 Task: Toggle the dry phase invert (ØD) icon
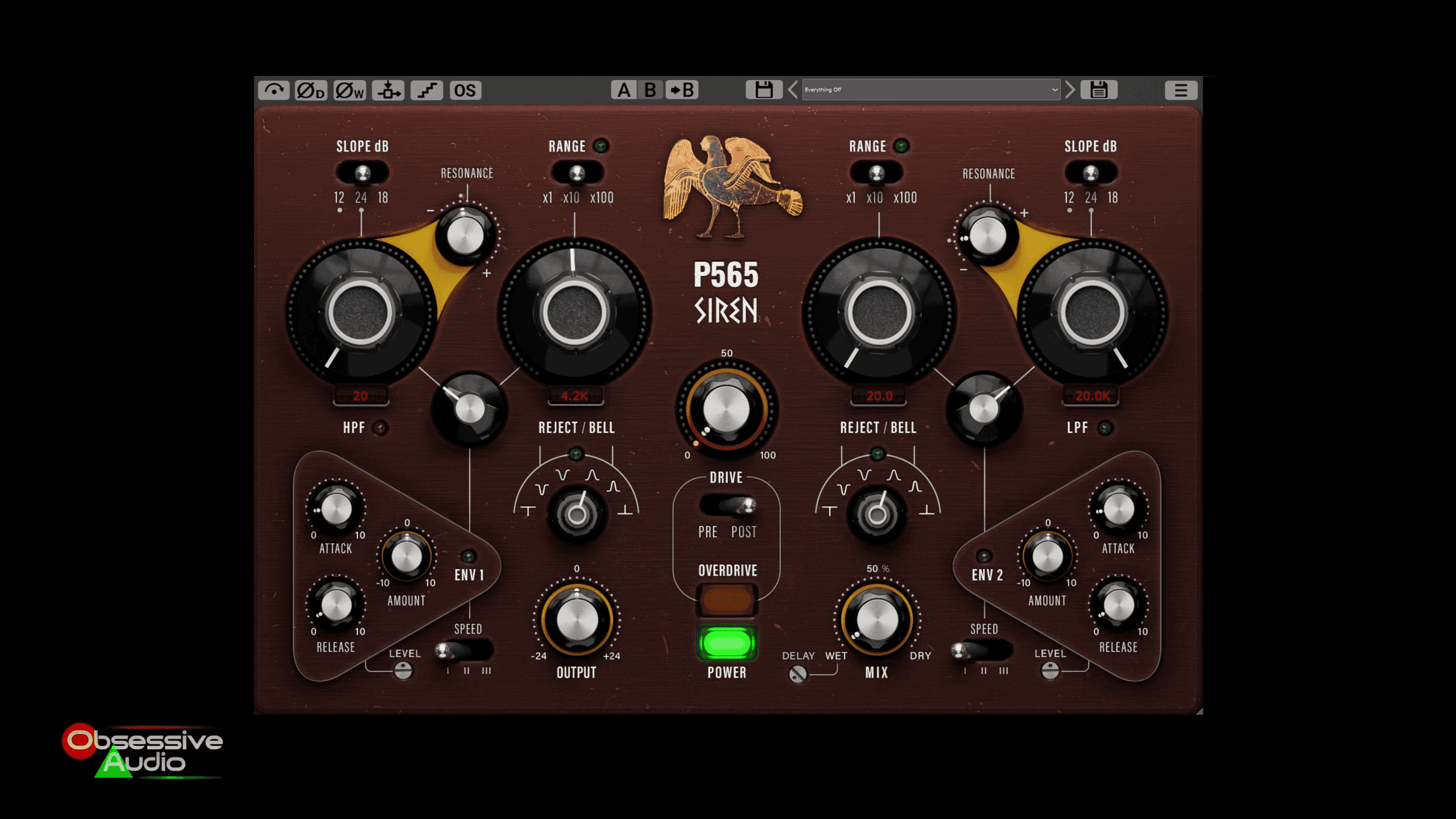tap(311, 90)
